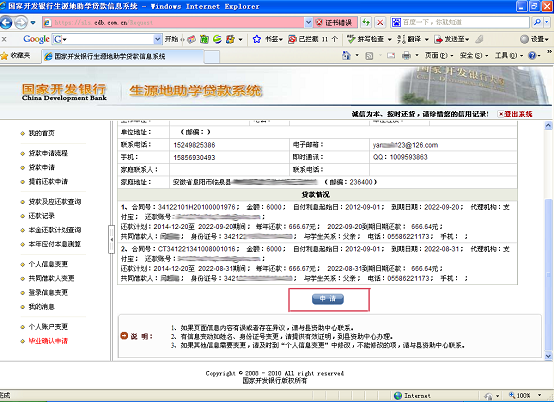
Task: Open 贷款申请流程 in the sidebar
Action: [x=48, y=153]
